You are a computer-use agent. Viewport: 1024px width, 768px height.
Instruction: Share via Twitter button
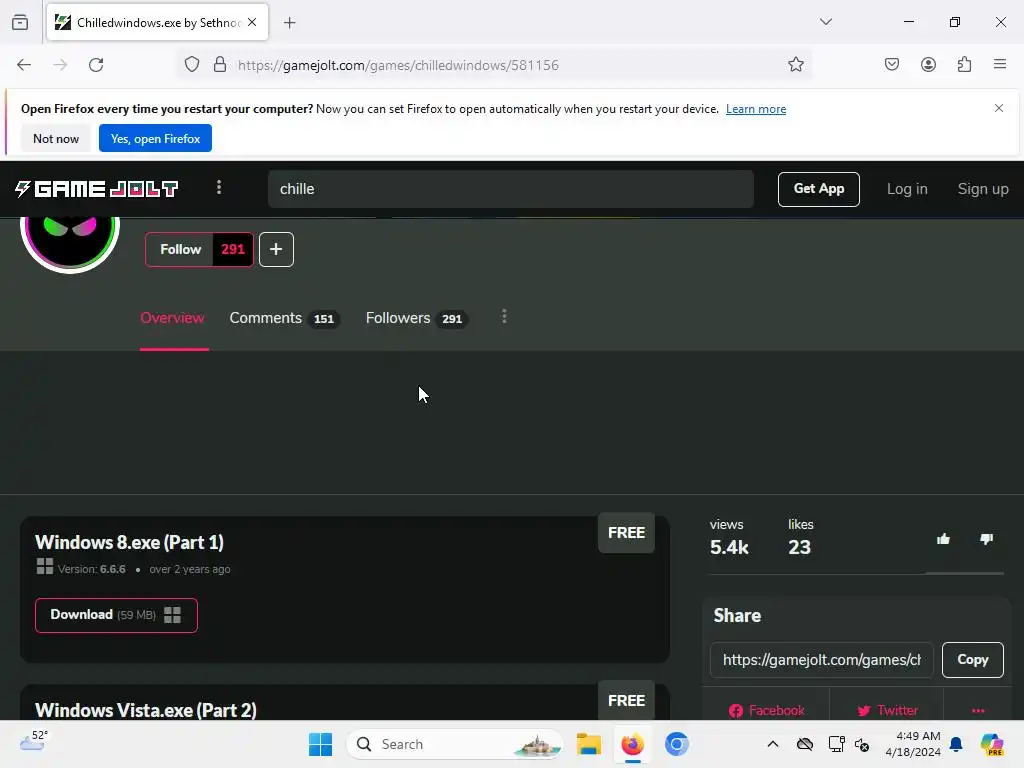point(887,710)
